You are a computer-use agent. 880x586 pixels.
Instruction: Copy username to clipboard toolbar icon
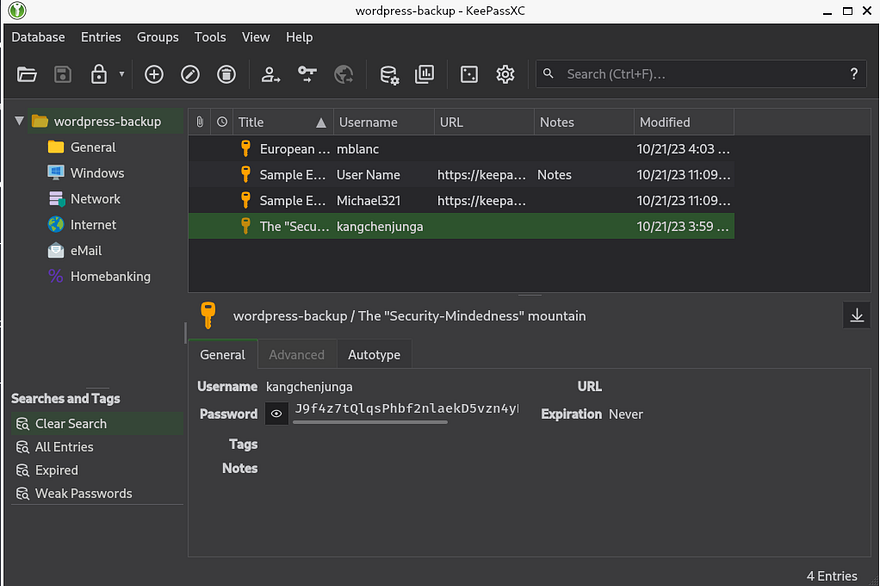pyautogui.click(x=271, y=74)
